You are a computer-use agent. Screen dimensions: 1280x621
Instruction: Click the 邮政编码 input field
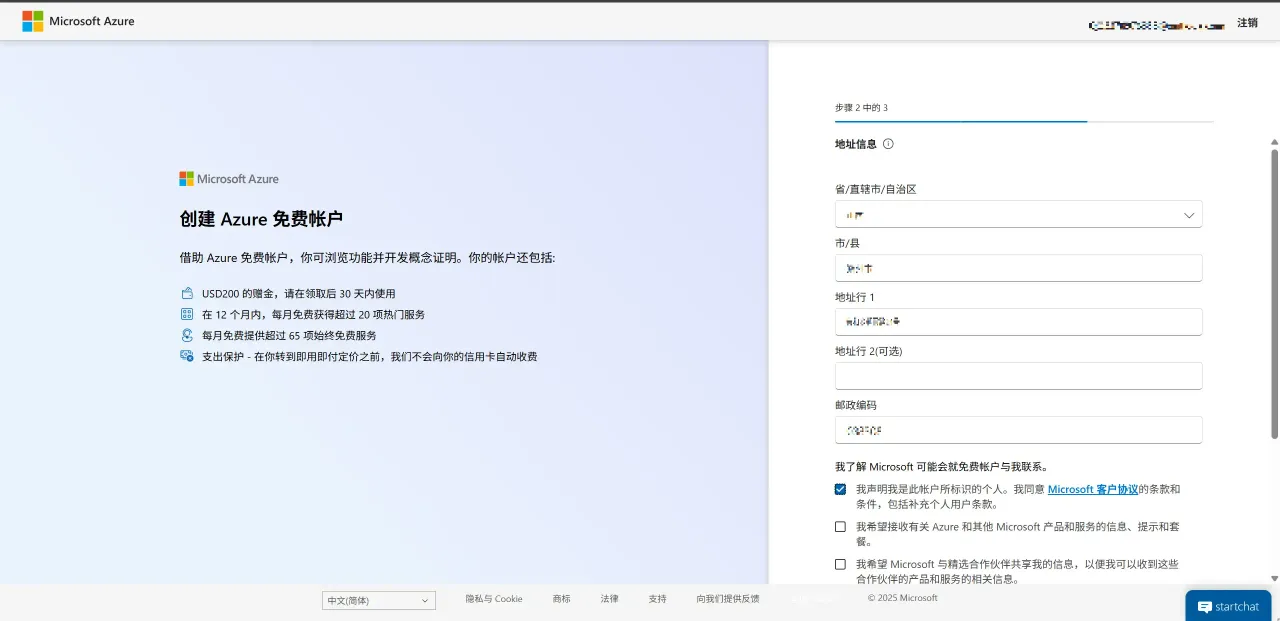pos(1018,430)
